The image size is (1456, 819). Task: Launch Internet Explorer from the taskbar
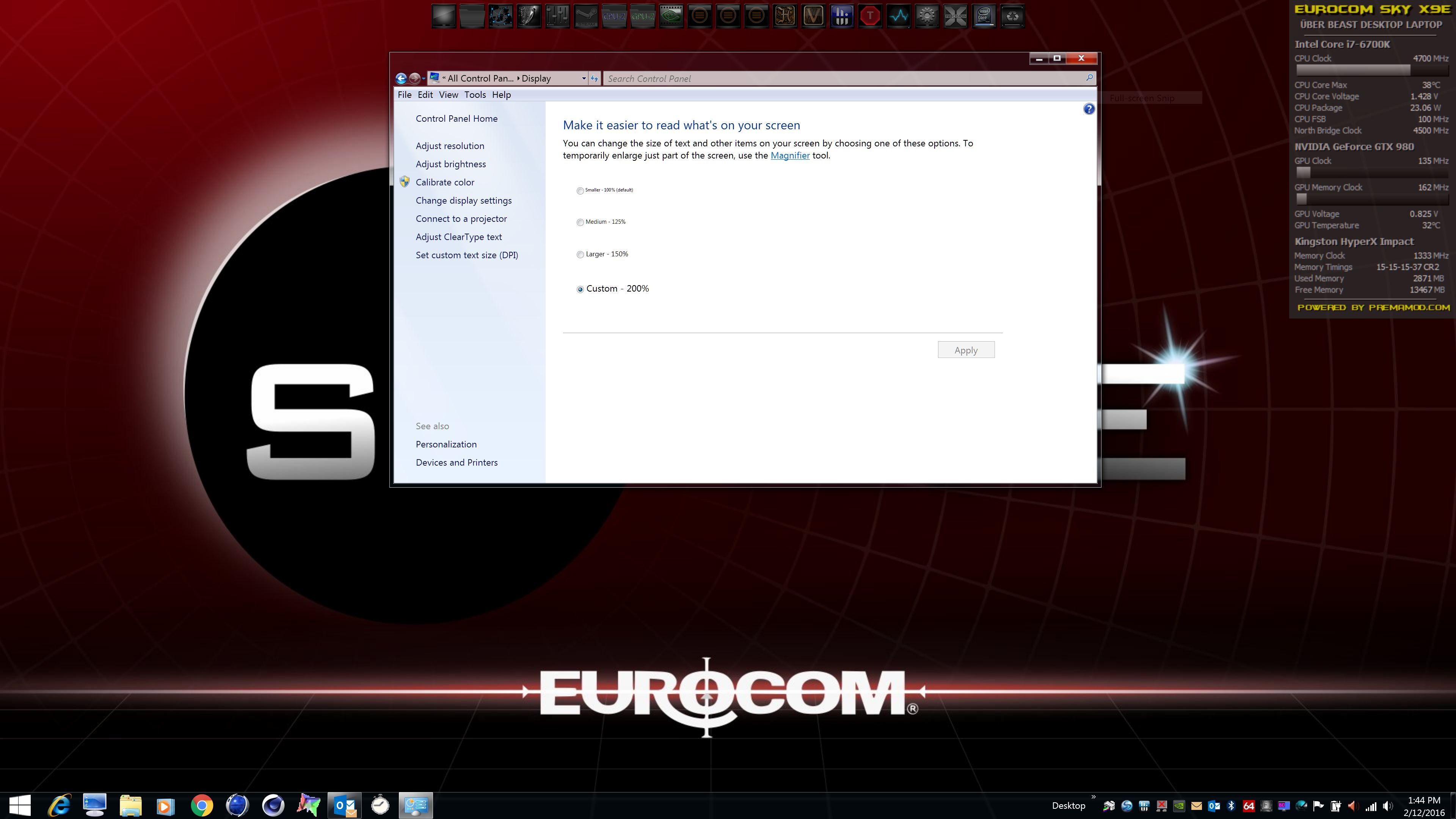60,805
